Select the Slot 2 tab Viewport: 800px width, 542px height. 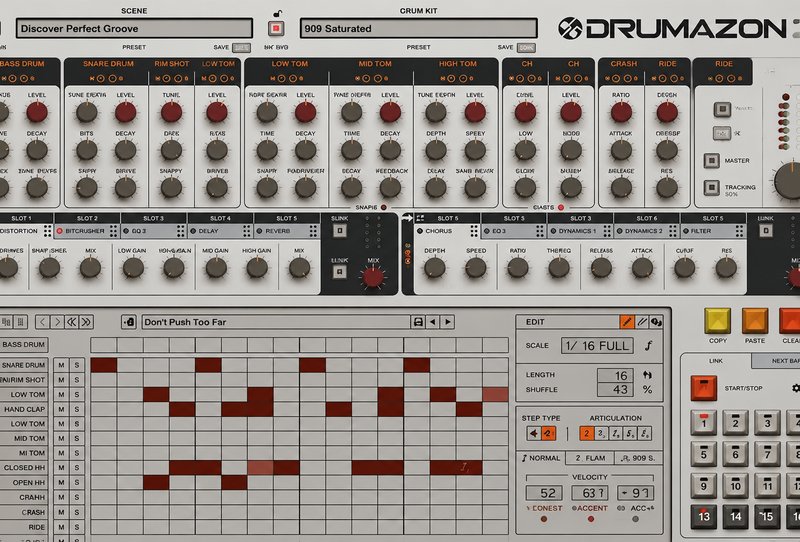coord(87,218)
